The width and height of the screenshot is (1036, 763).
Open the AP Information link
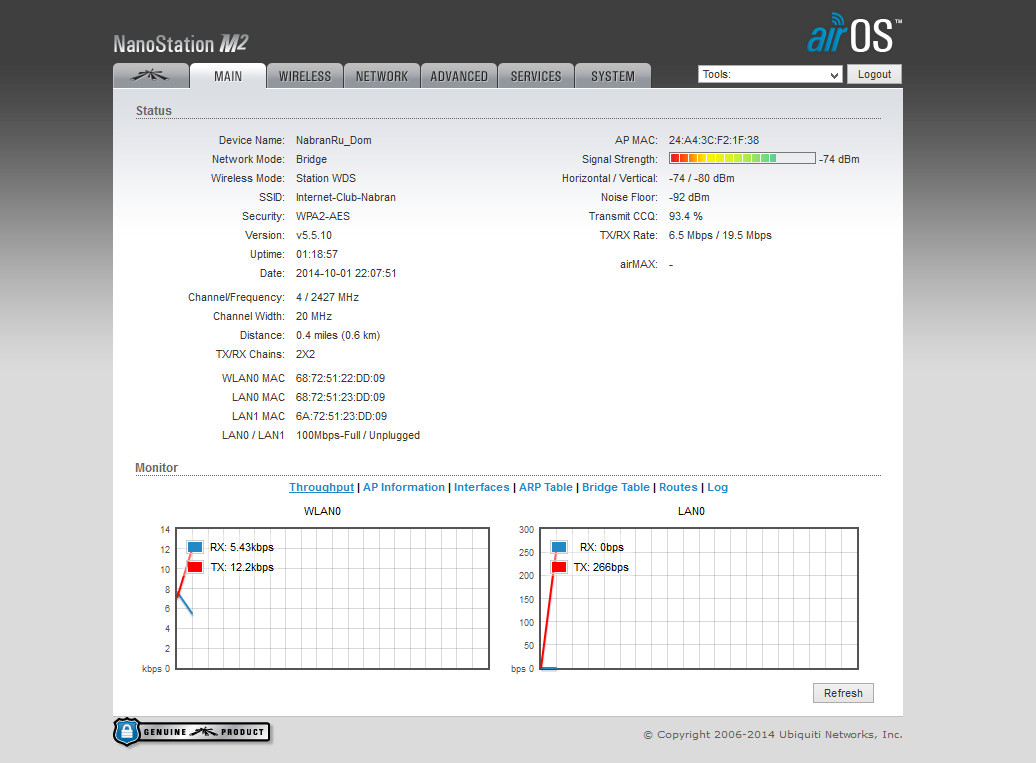[x=404, y=487]
